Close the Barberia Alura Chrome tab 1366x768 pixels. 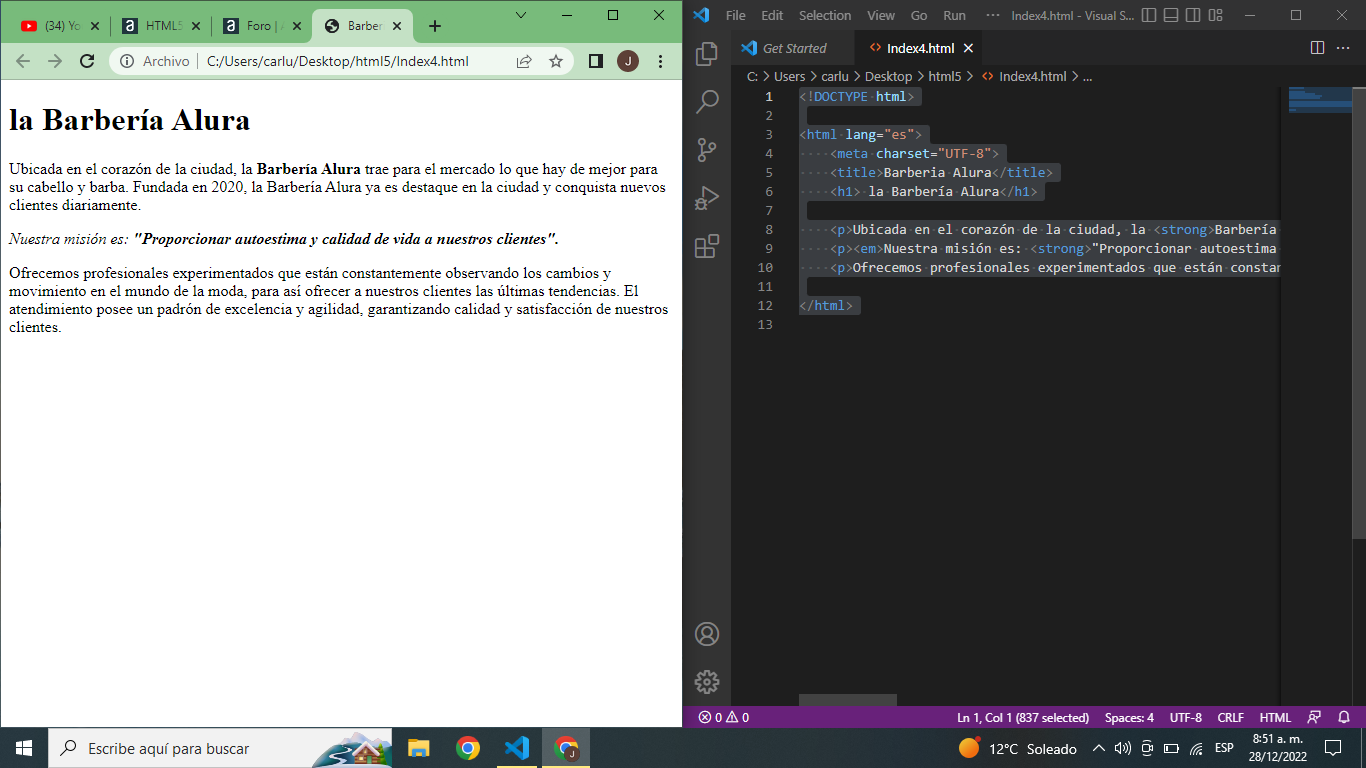point(398,26)
